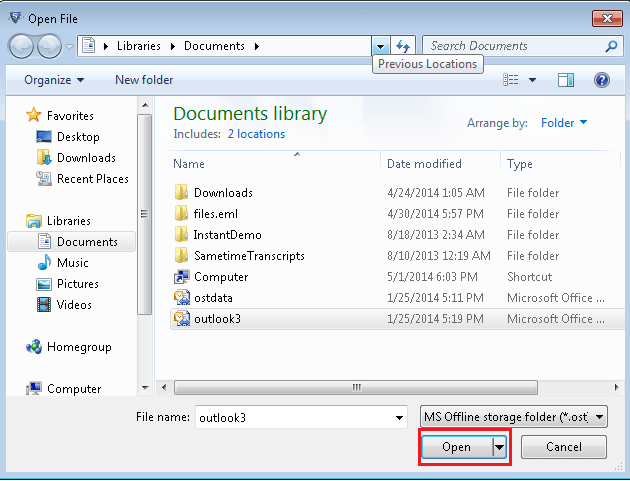Image resolution: width=630 pixels, height=481 pixels.
Task: Expand the arrow after Documents in address bar
Action: pyautogui.click(x=257, y=46)
